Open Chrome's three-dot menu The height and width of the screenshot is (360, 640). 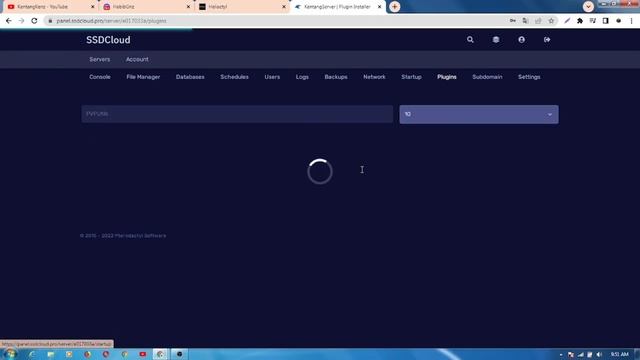(x=631, y=21)
